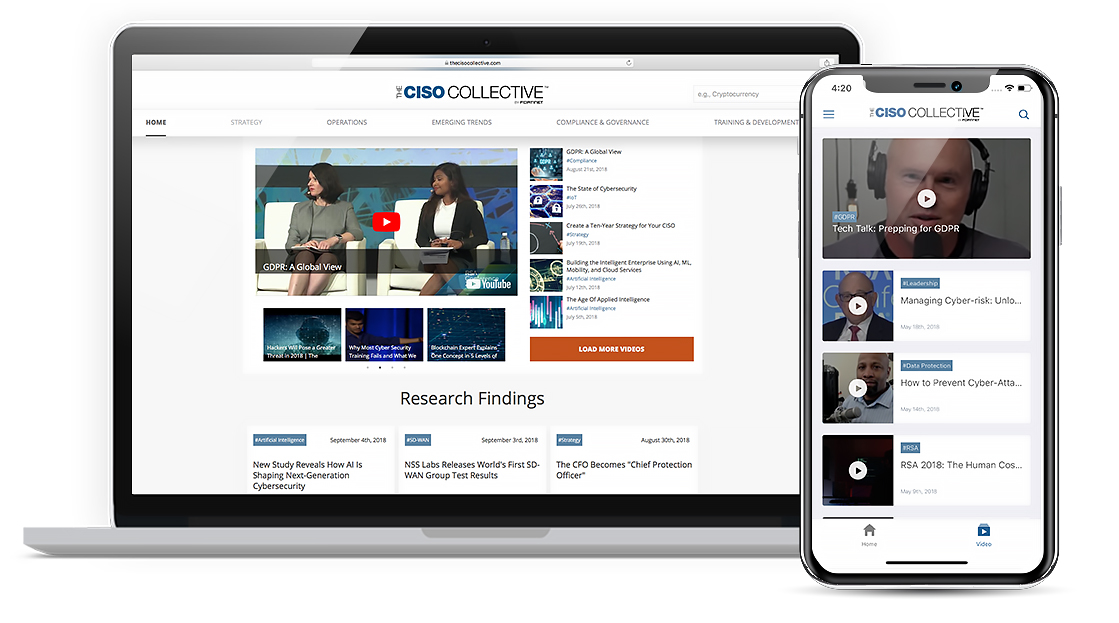Open Create a Ten-Year Strategy for Your CISO
Screen dimensions: 1119x623
pyautogui.click(x=620, y=226)
